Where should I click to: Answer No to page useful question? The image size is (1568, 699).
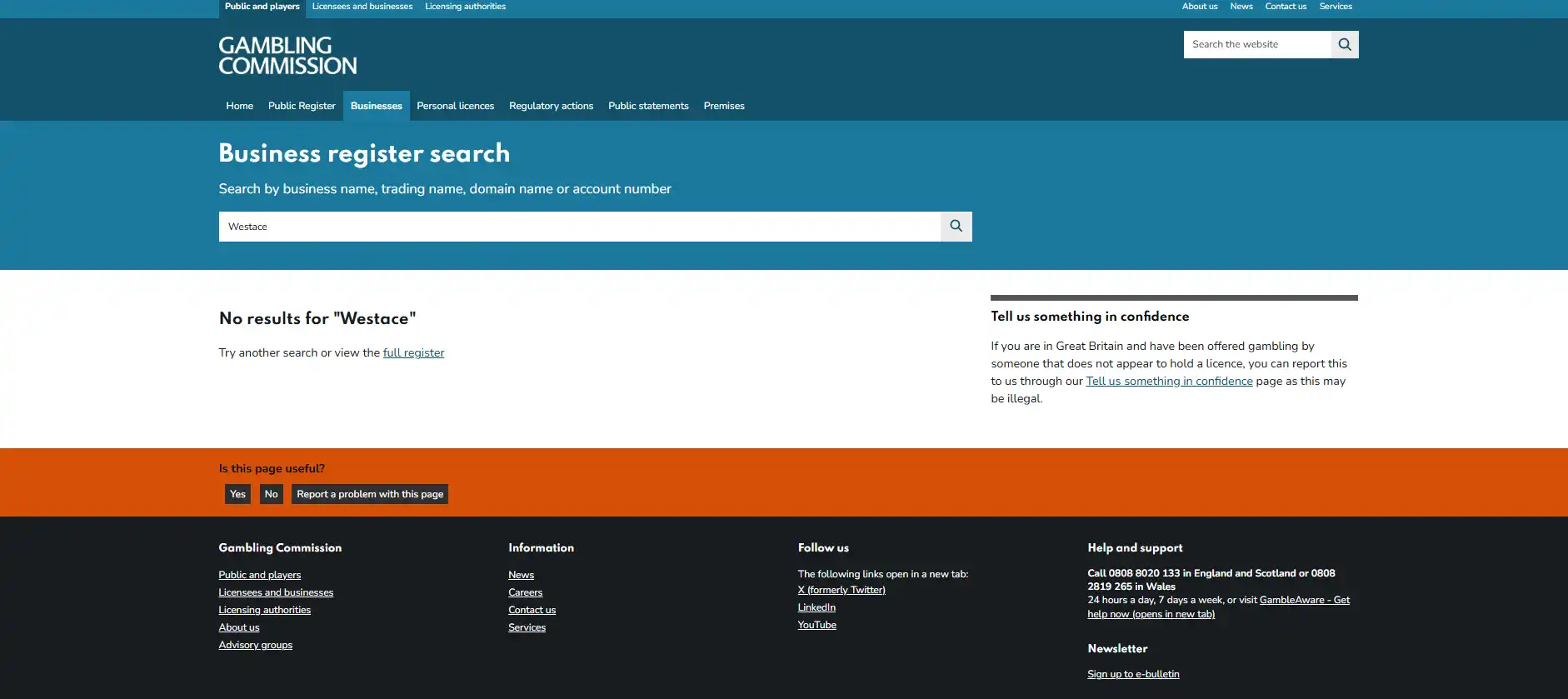pyautogui.click(x=272, y=494)
